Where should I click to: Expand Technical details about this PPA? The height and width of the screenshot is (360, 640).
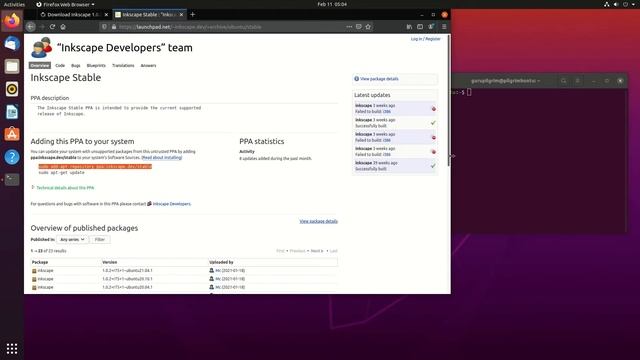tap(65, 188)
